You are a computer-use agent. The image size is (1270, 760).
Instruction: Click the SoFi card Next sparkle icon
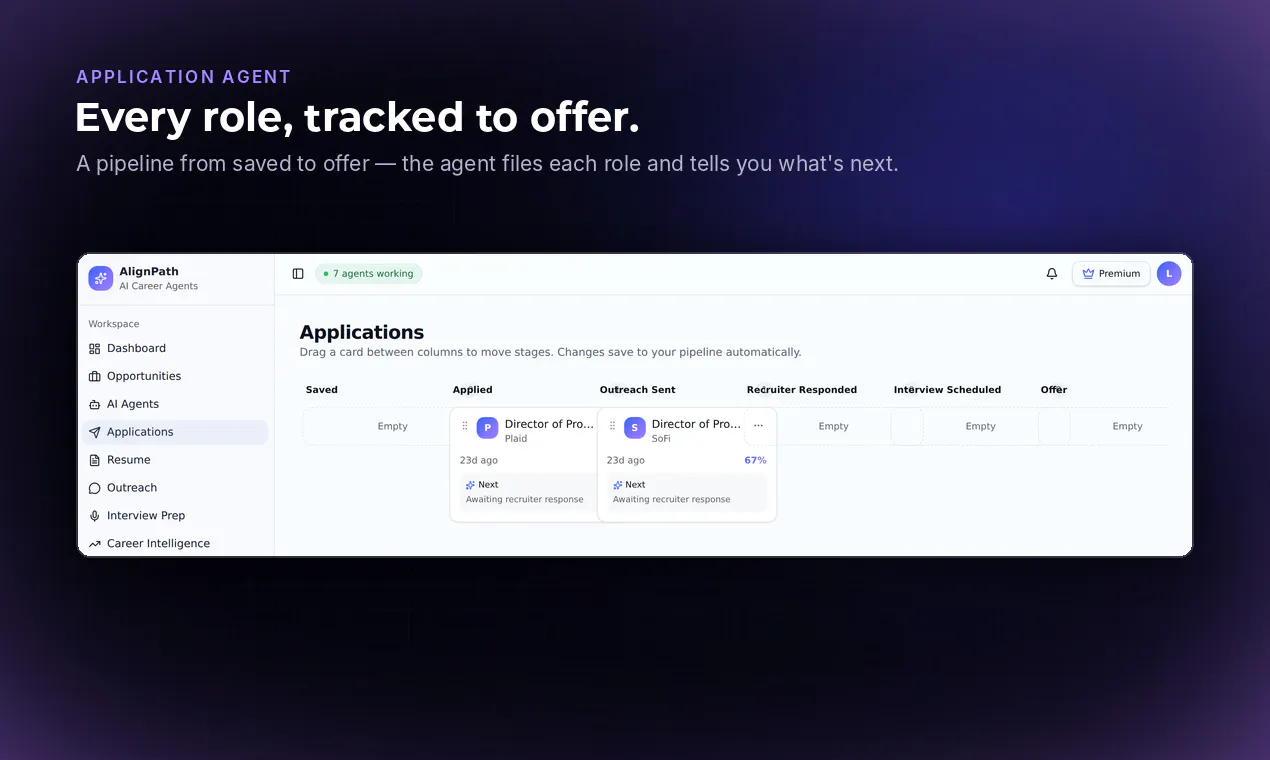pos(618,485)
